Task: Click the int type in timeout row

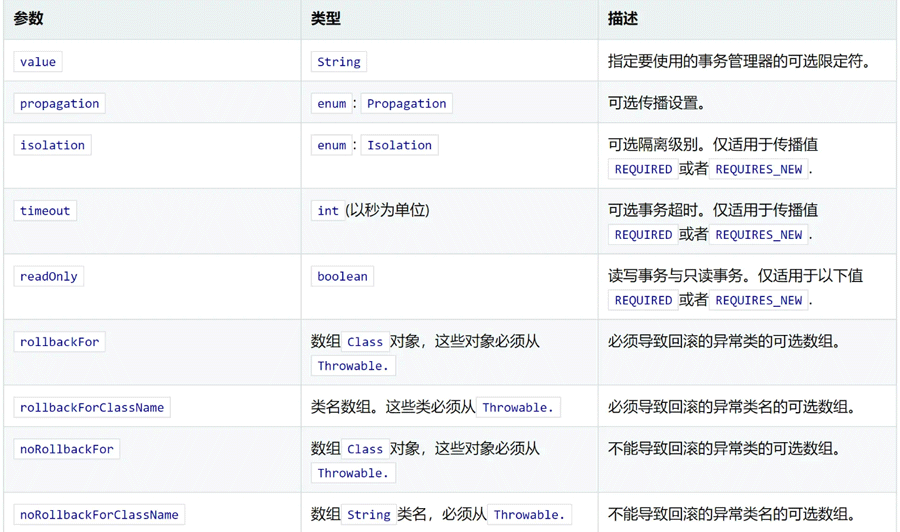Action: coord(328,211)
